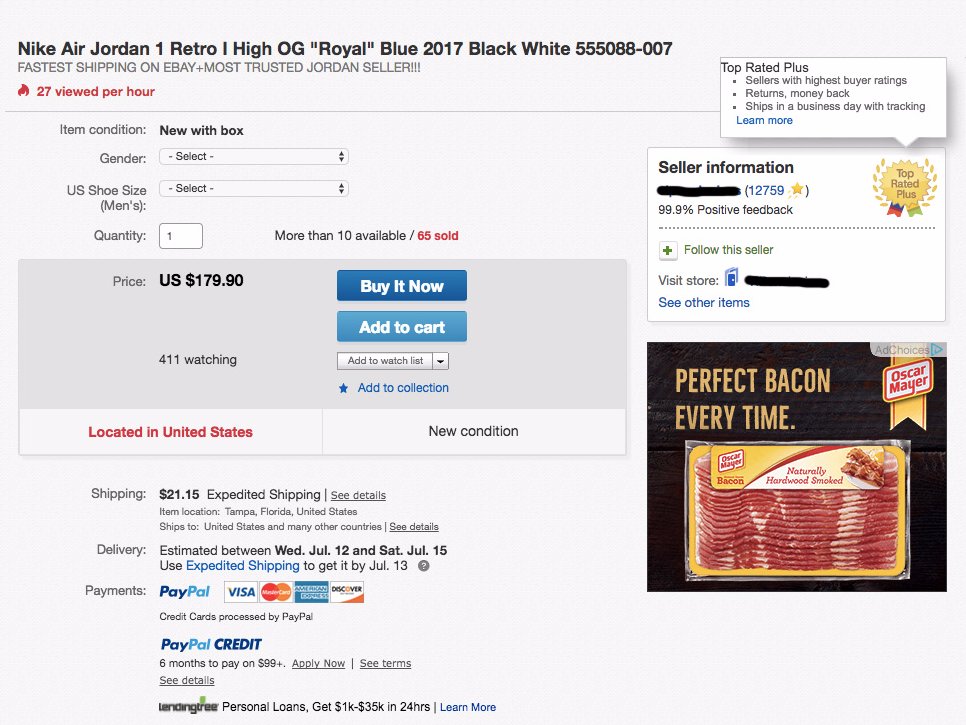Open the Gender select dropdown

[254, 157]
